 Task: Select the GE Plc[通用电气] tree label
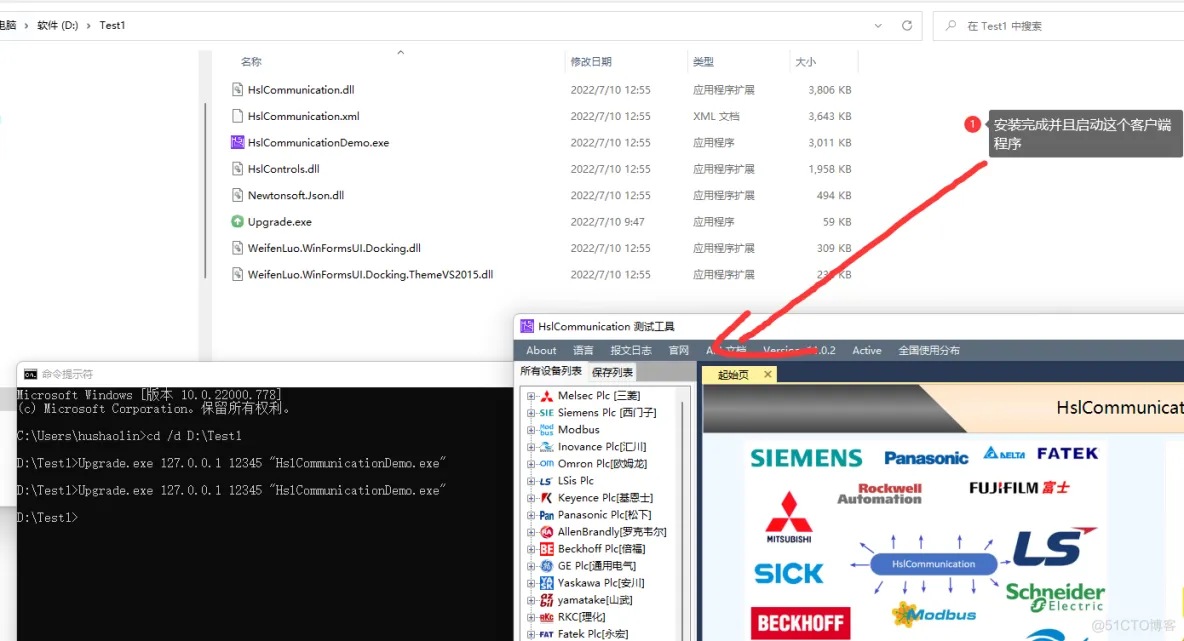pyautogui.click(x=597, y=566)
